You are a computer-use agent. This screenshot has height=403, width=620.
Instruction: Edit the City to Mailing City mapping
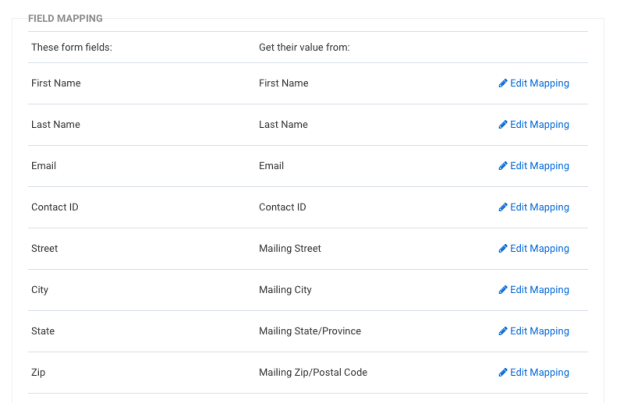539,290
